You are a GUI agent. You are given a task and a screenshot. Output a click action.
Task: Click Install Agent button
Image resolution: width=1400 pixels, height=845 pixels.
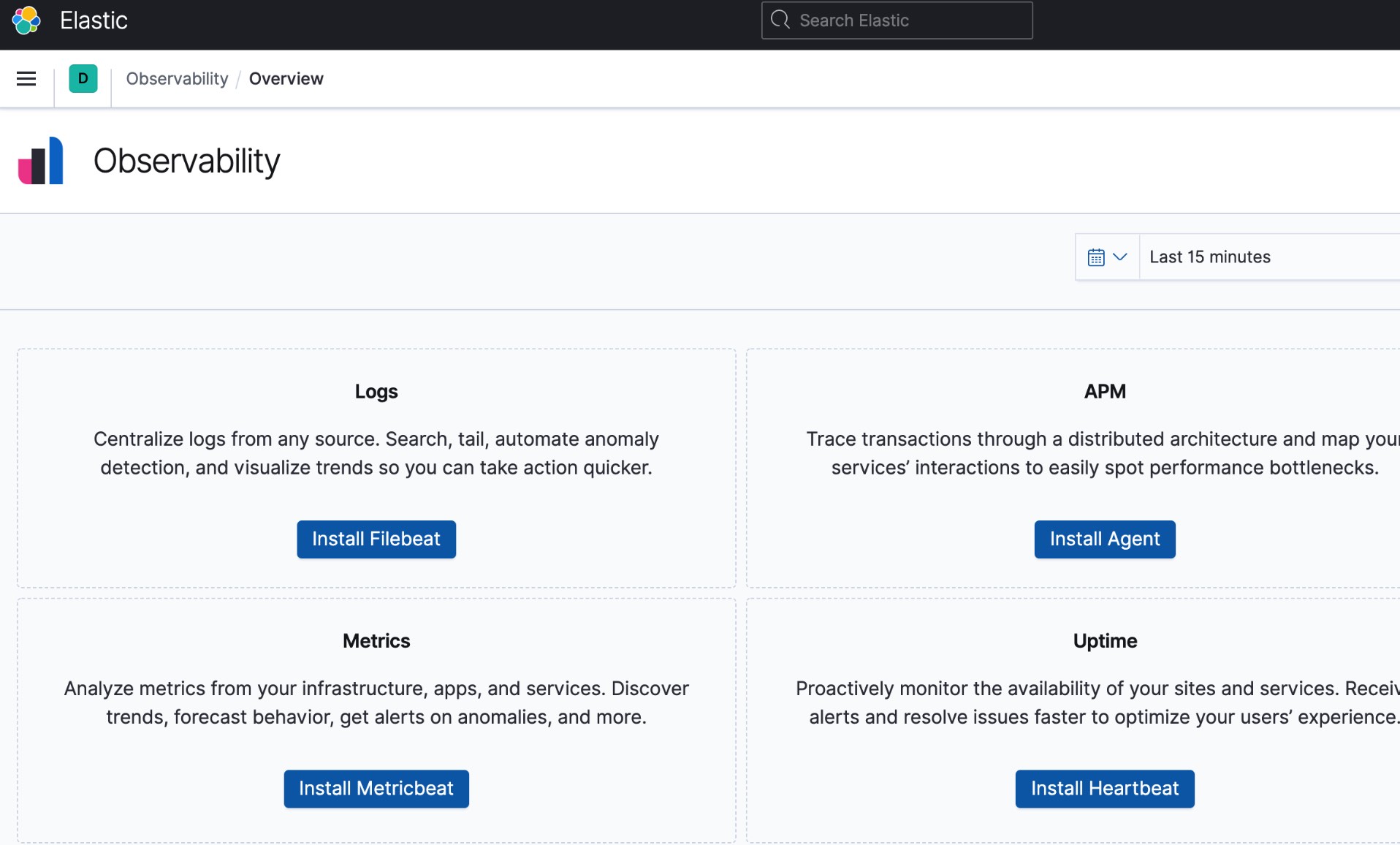pos(1105,539)
